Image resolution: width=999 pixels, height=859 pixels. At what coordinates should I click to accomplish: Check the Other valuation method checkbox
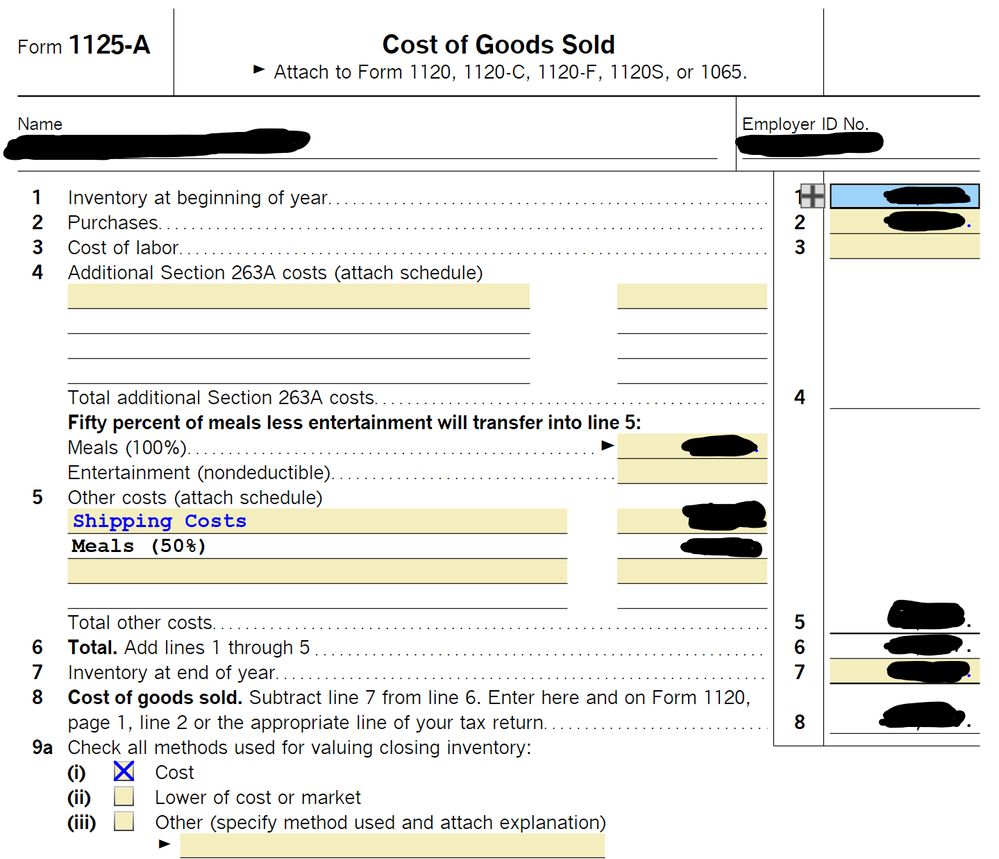[124, 822]
